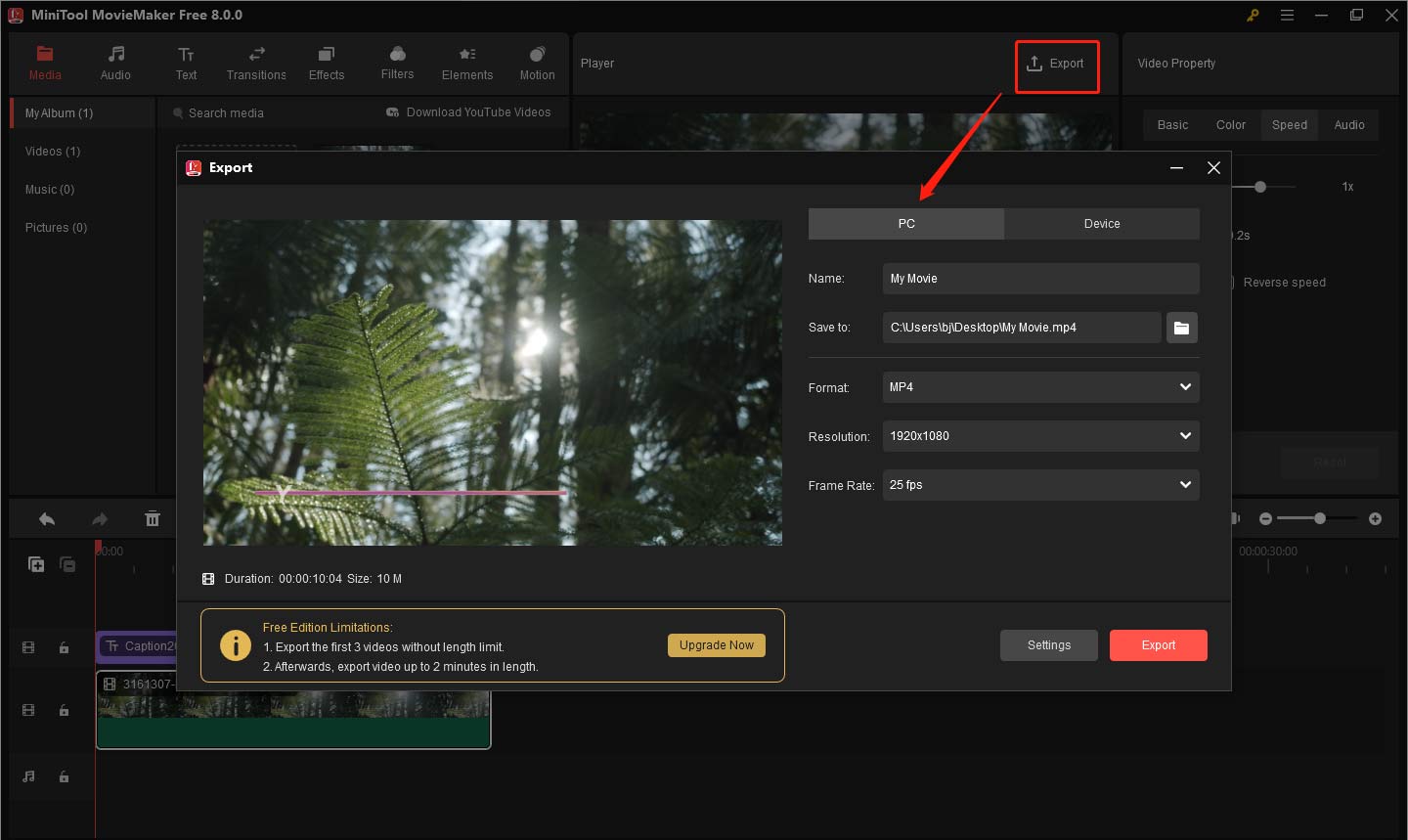Close the Export dialog

1213,168
